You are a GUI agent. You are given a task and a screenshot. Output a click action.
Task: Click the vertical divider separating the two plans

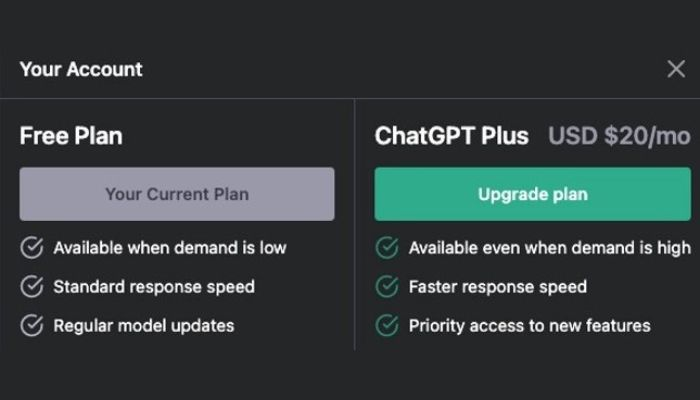pyautogui.click(x=354, y=225)
